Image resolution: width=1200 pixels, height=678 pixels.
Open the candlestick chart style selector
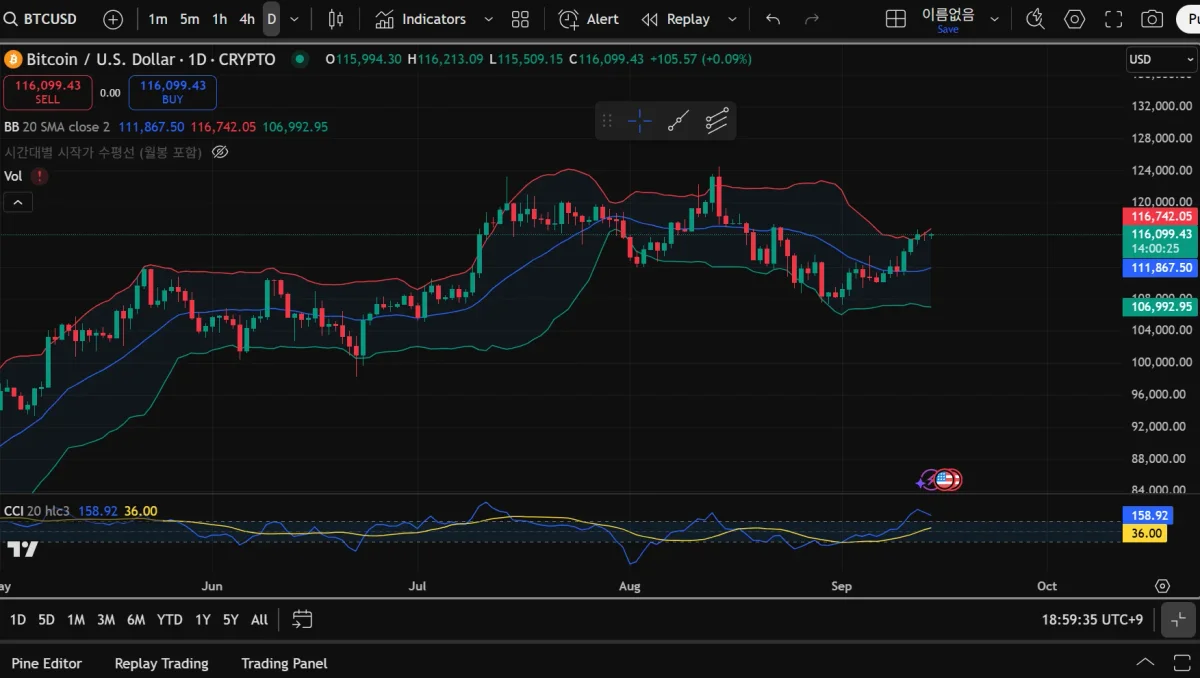336,19
